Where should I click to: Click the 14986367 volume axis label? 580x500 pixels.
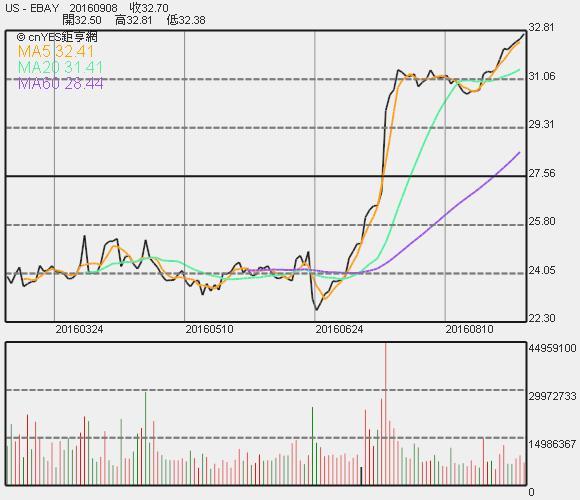[x=553, y=444]
